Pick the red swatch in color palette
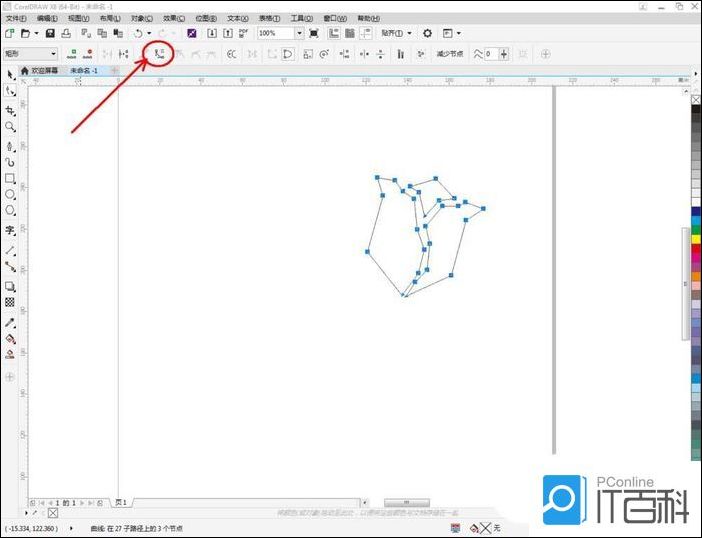Viewport: 702px width, 538px height. pos(696,248)
